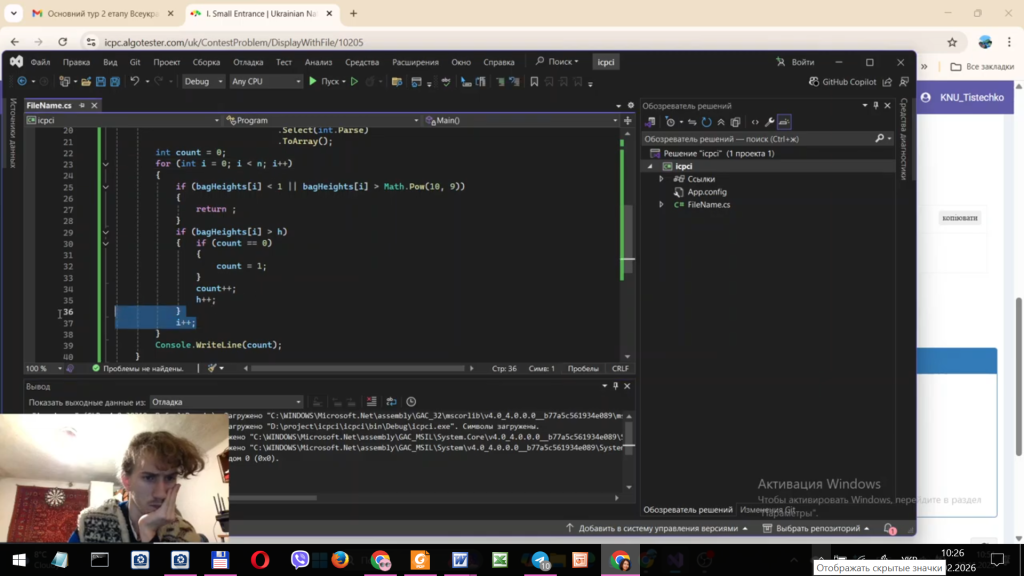Click the Save All toolbar icon
The width and height of the screenshot is (1024, 576).
(x=115, y=82)
